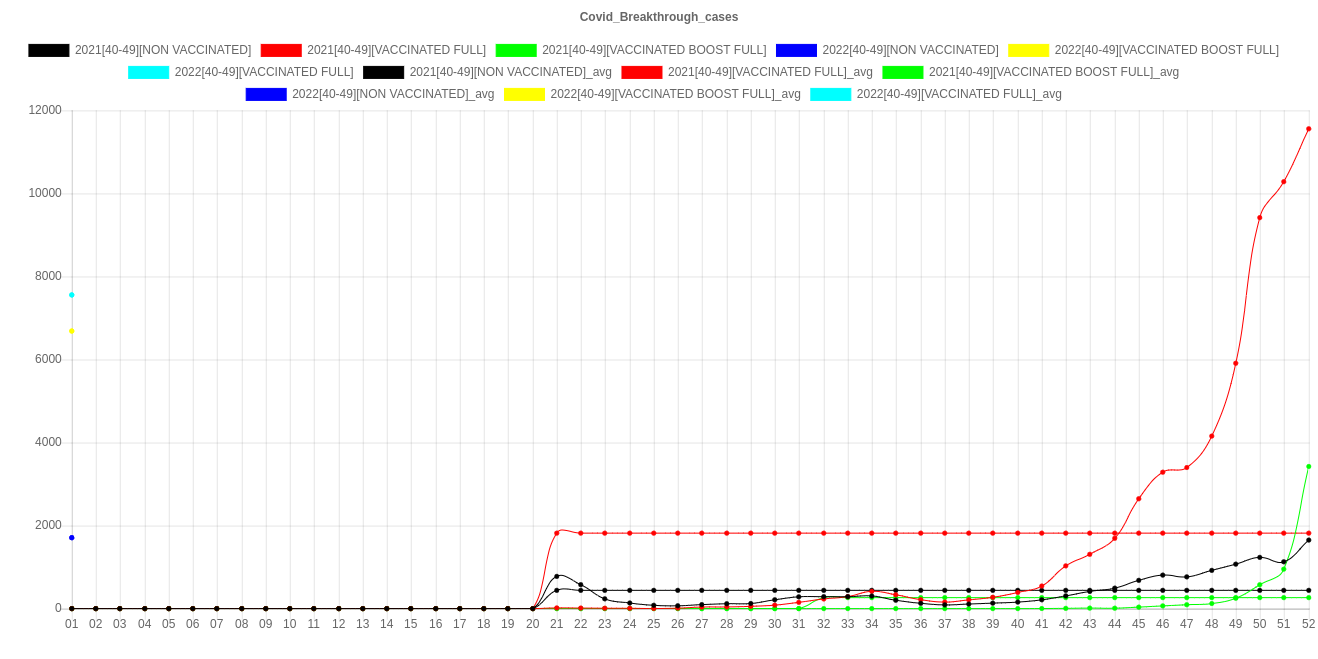Screen dimensions: 1318x659
Task: Click the red data point at week 52 peak
Action: (x=1308, y=129)
